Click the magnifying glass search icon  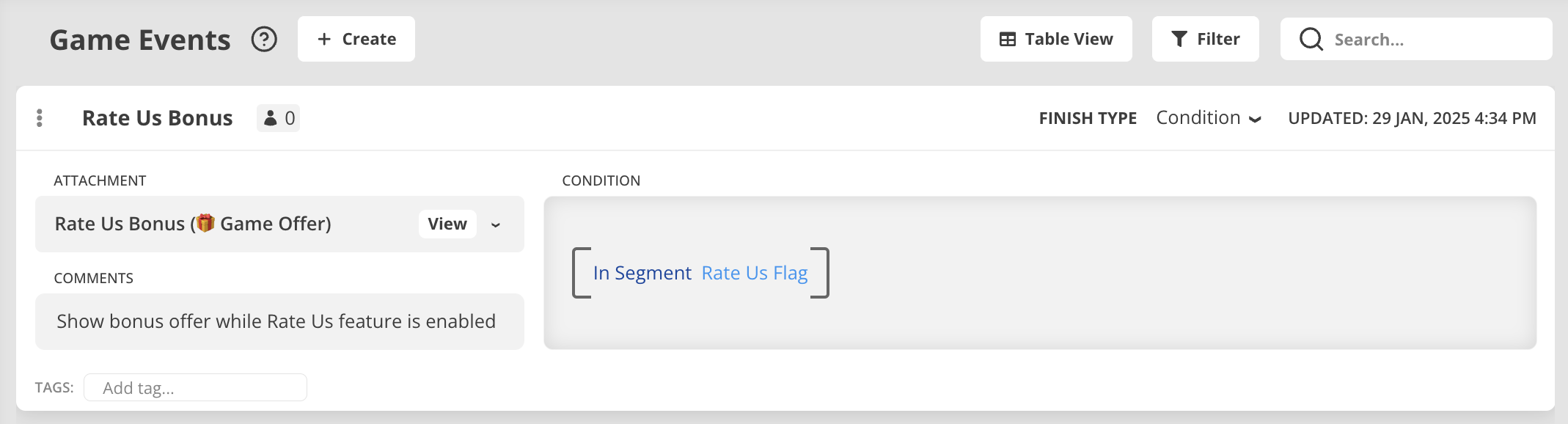pyautogui.click(x=1311, y=39)
